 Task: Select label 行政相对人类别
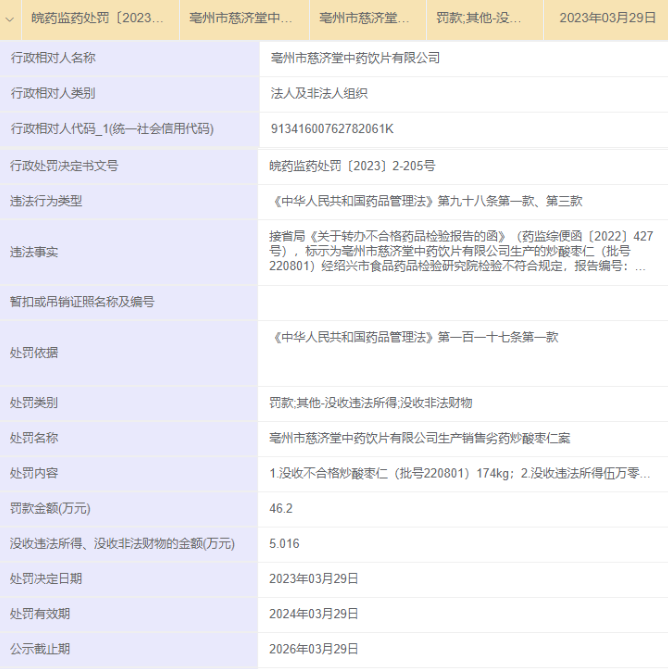53,93
